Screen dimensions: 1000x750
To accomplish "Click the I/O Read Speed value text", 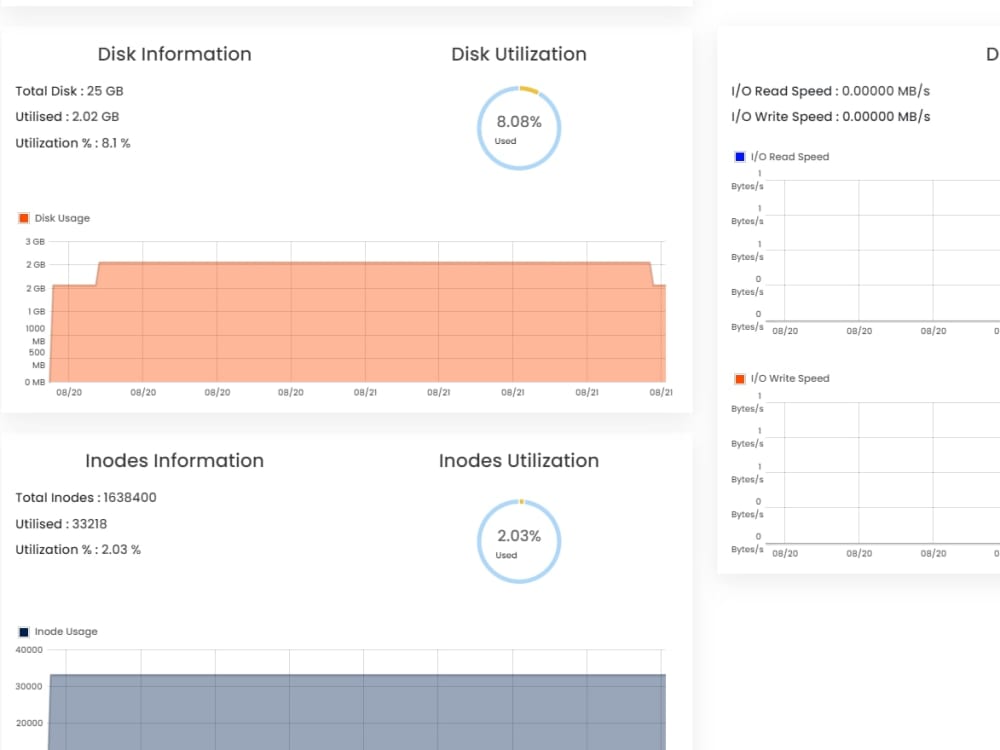I will click(x=831, y=90).
